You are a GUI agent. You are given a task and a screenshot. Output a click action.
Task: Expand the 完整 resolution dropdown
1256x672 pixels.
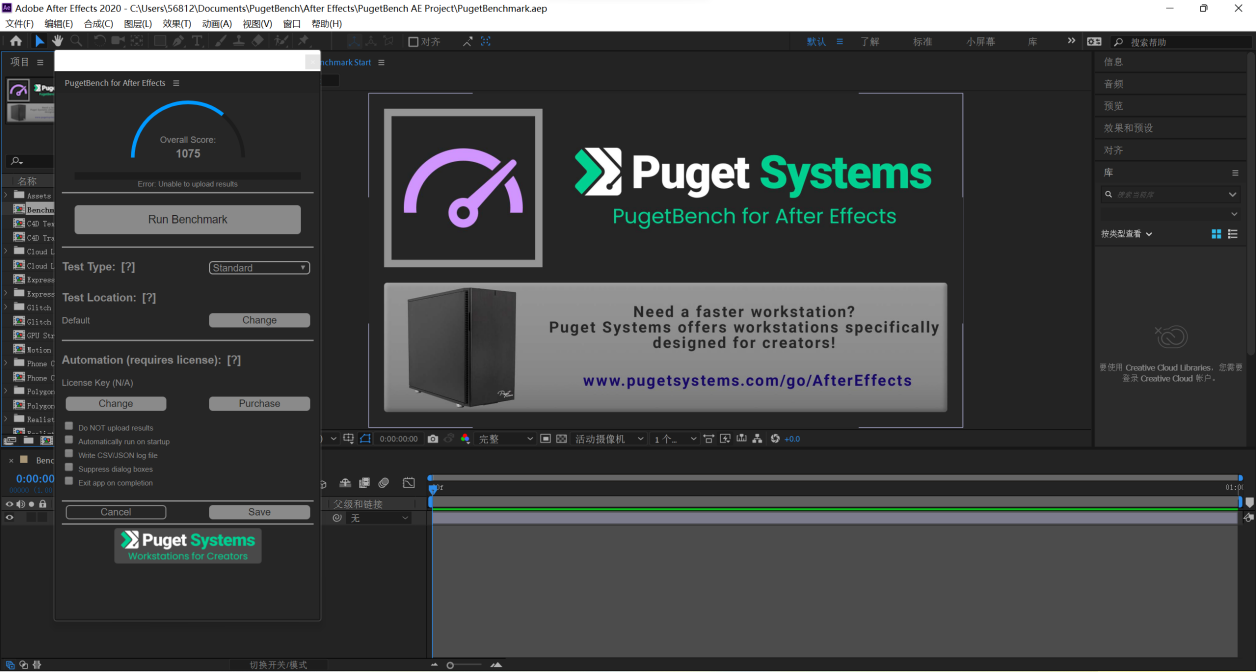[504, 439]
